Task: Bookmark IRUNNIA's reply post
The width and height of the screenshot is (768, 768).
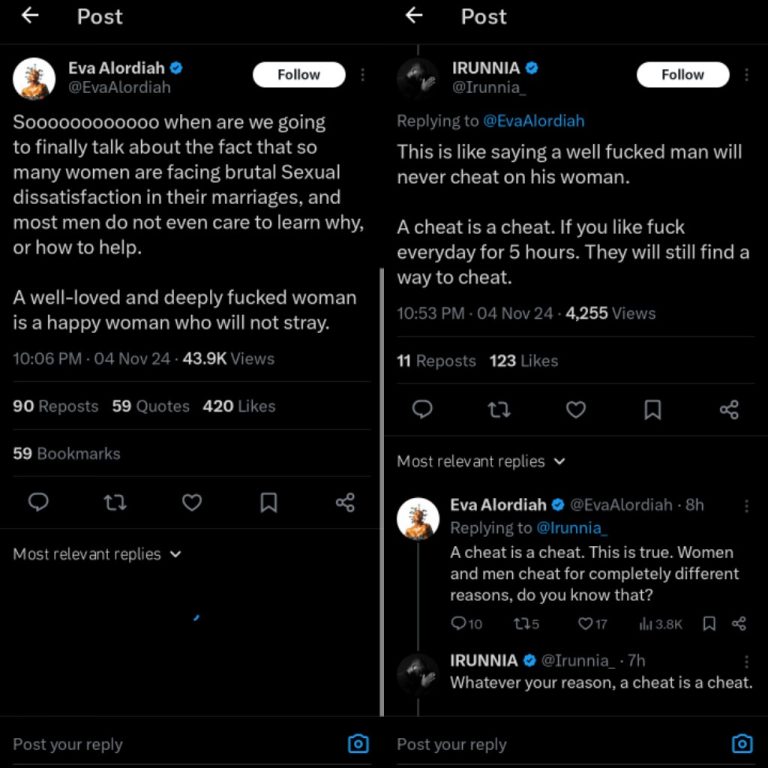Action: click(x=652, y=409)
